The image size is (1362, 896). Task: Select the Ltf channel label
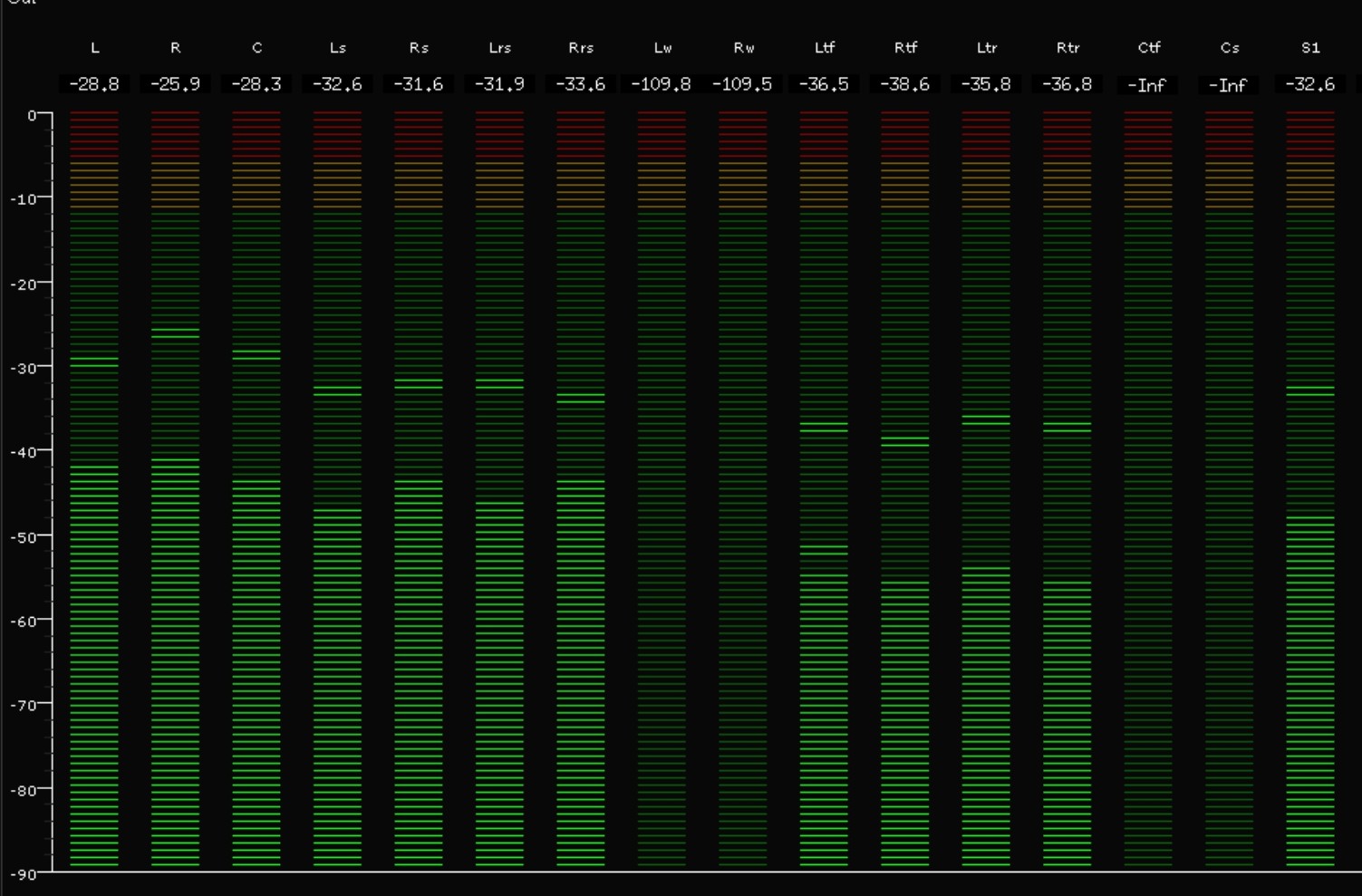click(x=824, y=48)
